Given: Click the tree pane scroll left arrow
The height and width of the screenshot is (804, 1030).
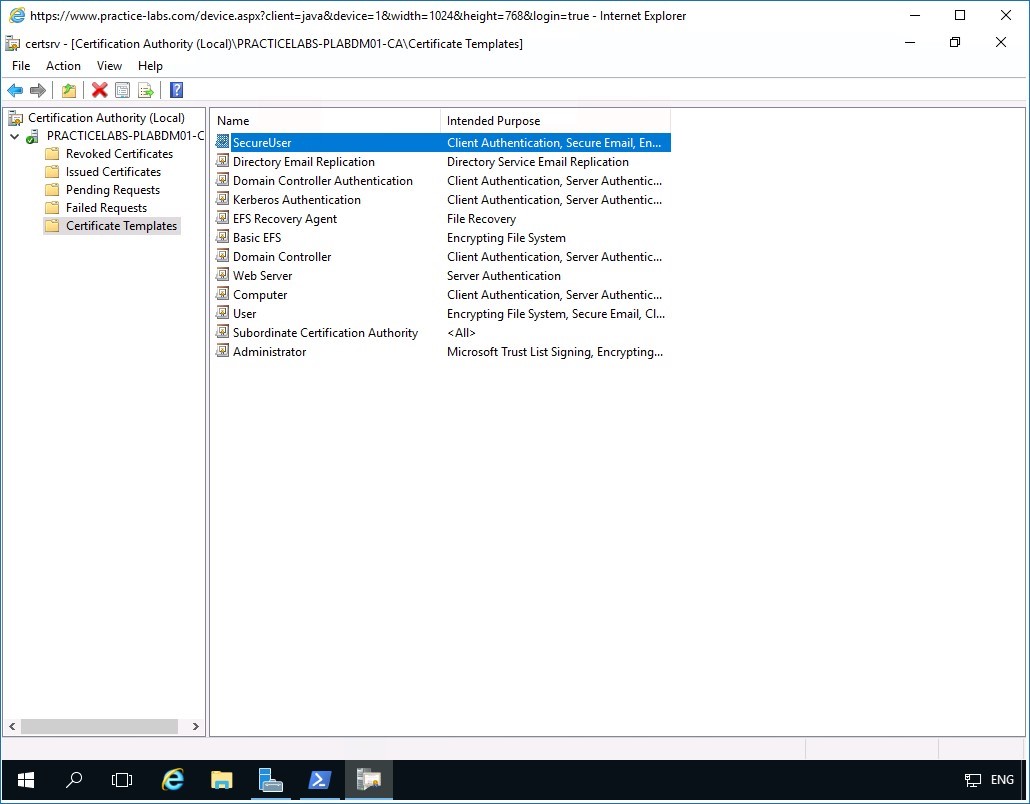Looking at the screenshot, I should point(12,726).
